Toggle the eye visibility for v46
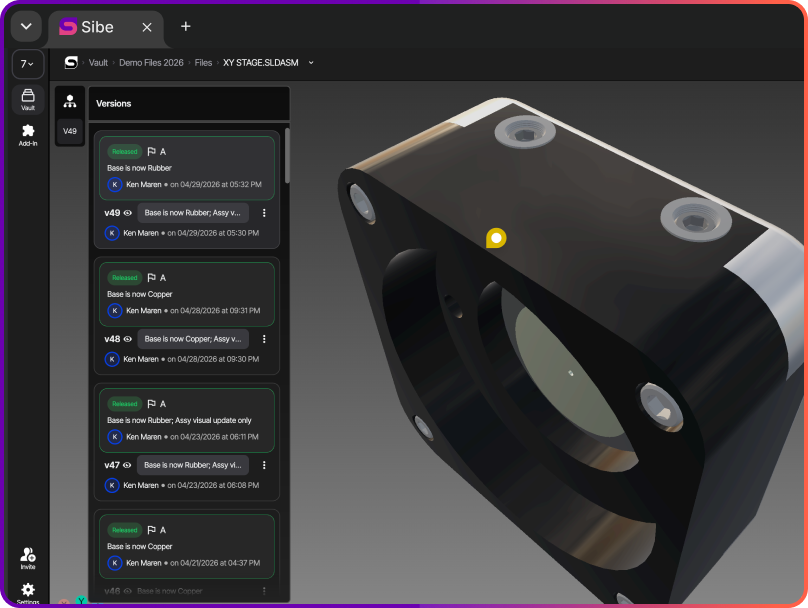808x608 pixels. tap(127, 592)
